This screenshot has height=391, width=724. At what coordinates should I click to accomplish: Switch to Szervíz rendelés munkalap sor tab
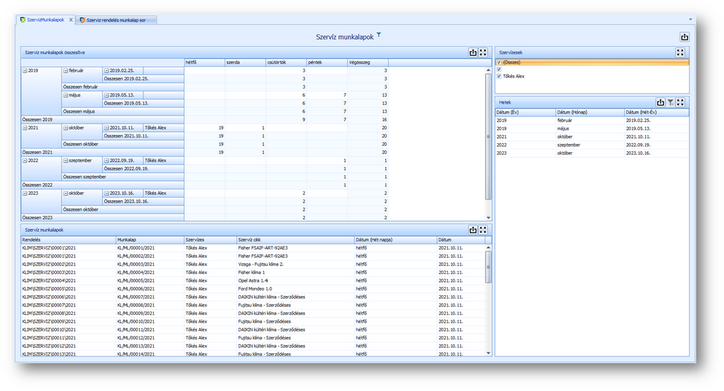[x=116, y=20]
